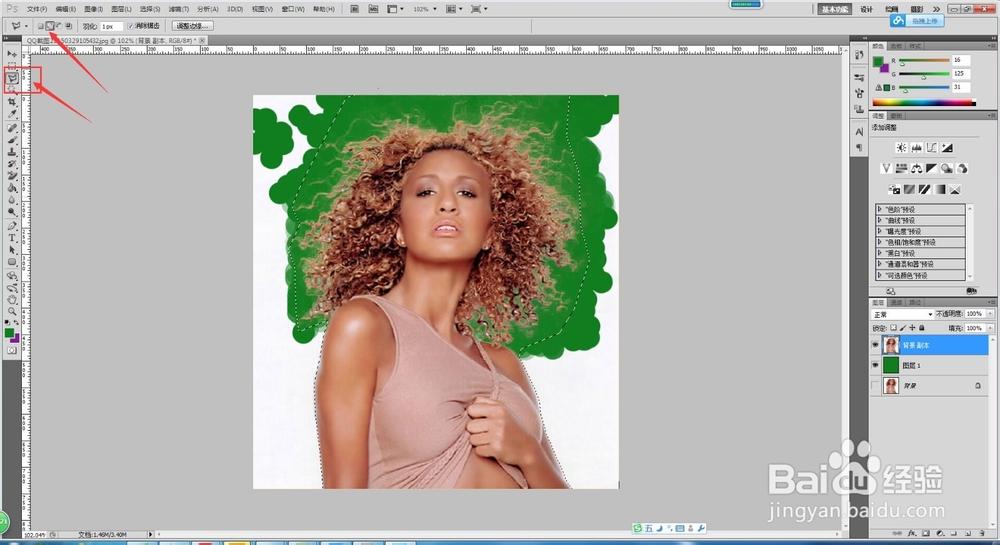Pick a color from the spectrum ramp

point(923,102)
